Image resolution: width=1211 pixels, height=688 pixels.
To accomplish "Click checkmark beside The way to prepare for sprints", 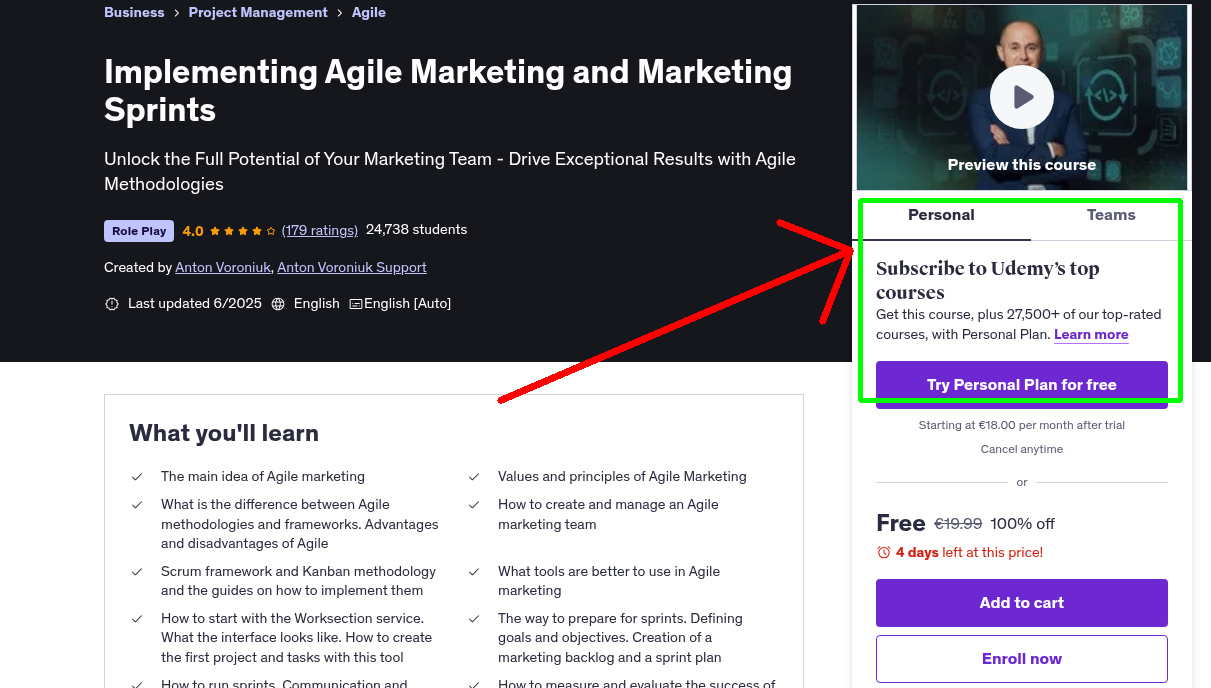I will coord(474,619).
